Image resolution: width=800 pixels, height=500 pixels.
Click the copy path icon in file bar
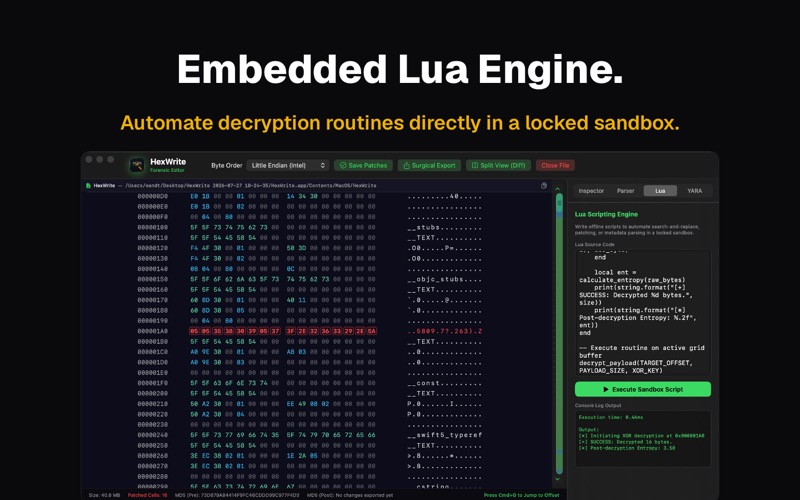tap(544, 186)
